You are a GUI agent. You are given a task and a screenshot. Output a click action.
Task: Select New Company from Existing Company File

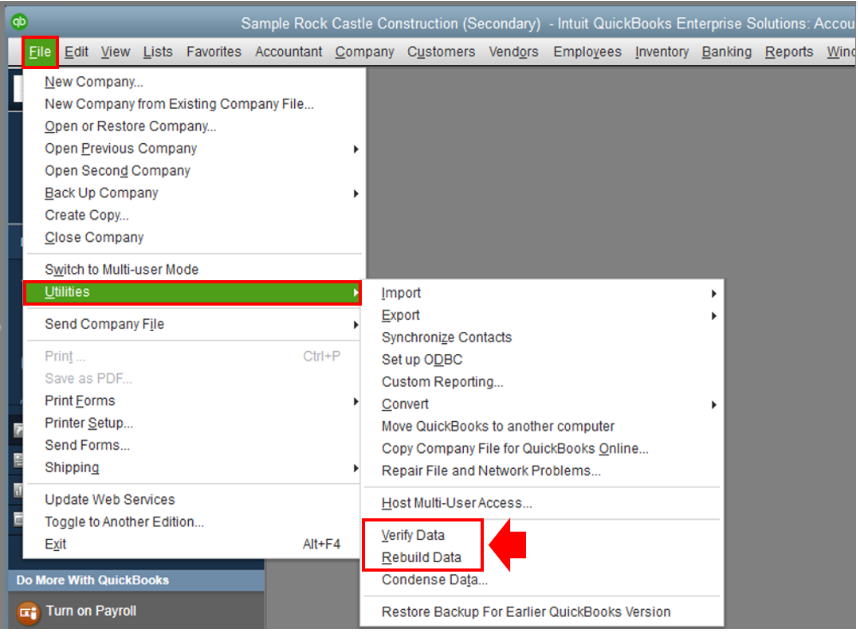tap(194, 104)
